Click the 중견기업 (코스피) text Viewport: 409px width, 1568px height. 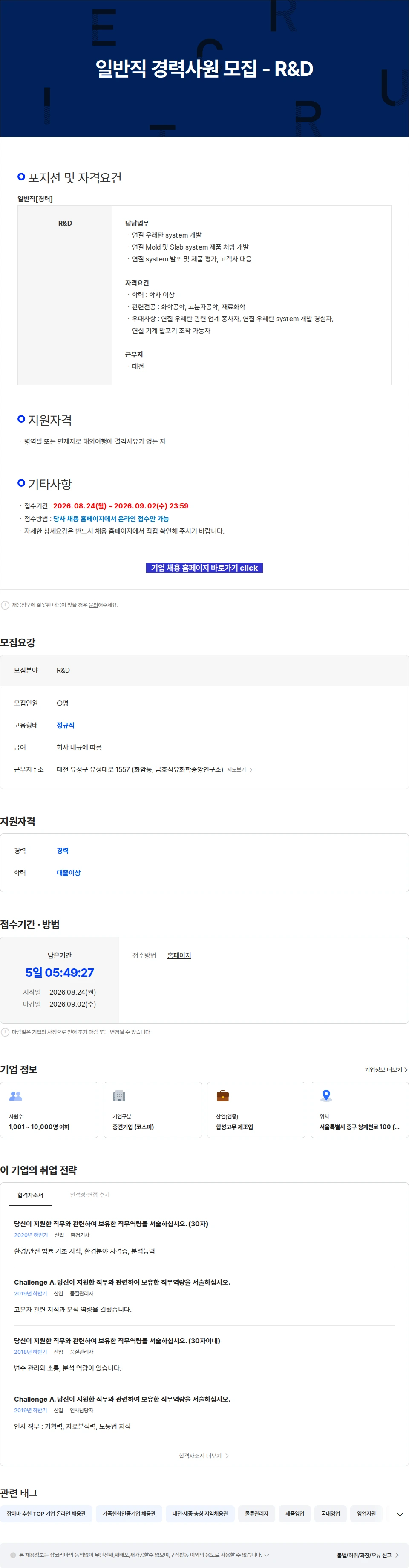coord(133,1127)
